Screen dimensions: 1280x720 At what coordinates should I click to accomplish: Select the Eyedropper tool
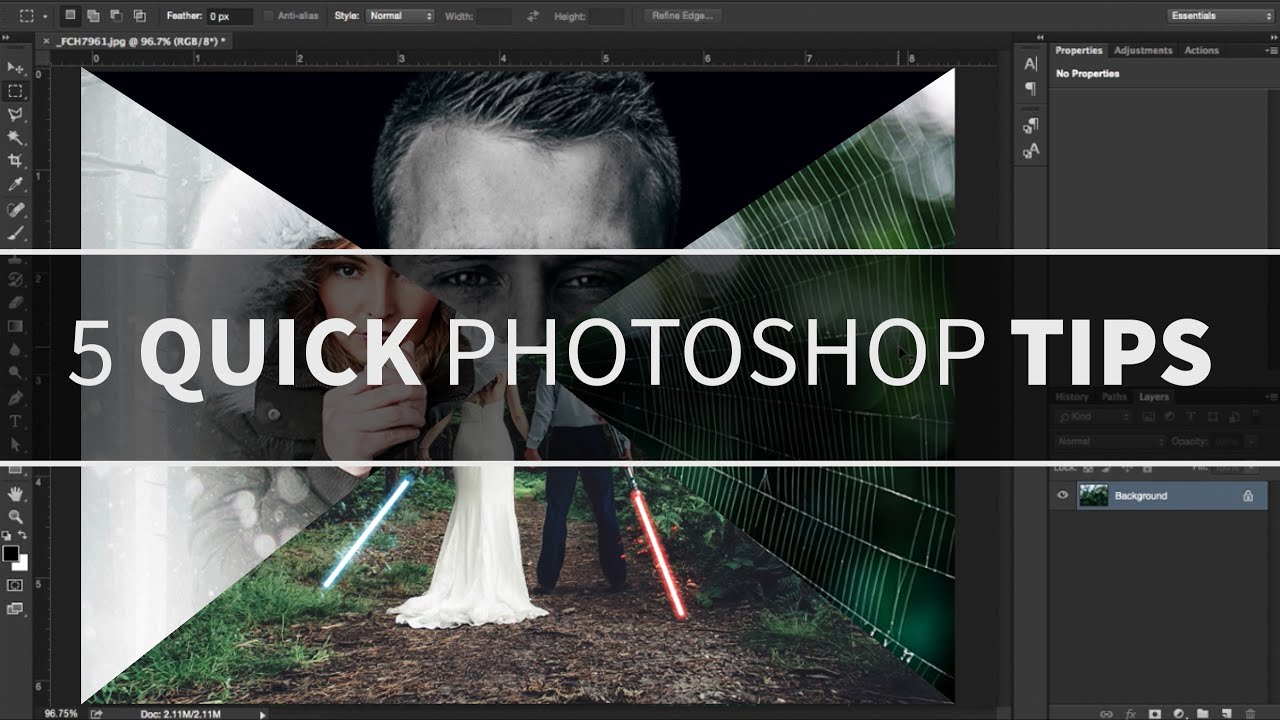tap(15, 185)
